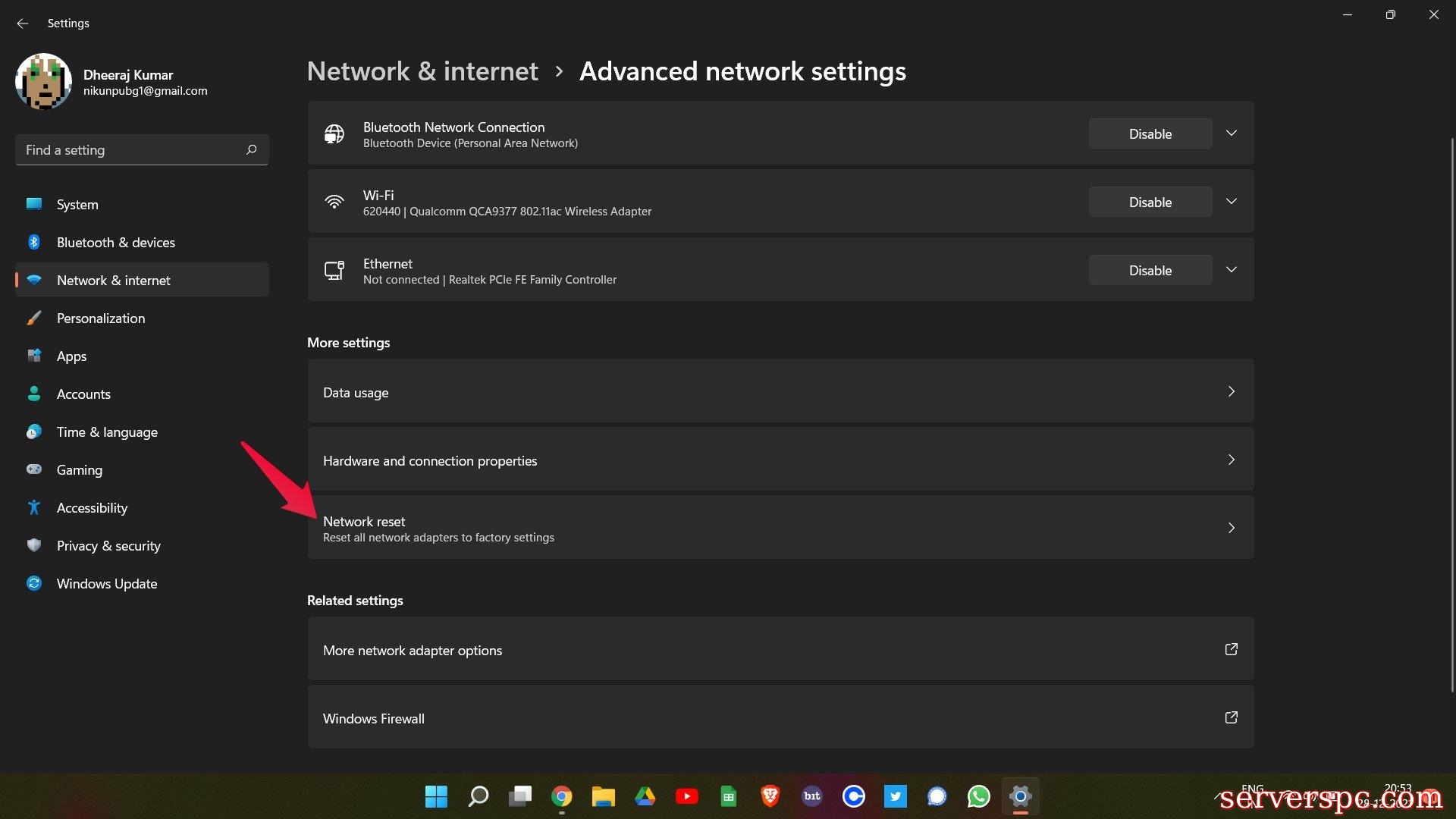Open external link icon for Windows Firewall
1456x819 pixels.
[x=1231, y=717]
